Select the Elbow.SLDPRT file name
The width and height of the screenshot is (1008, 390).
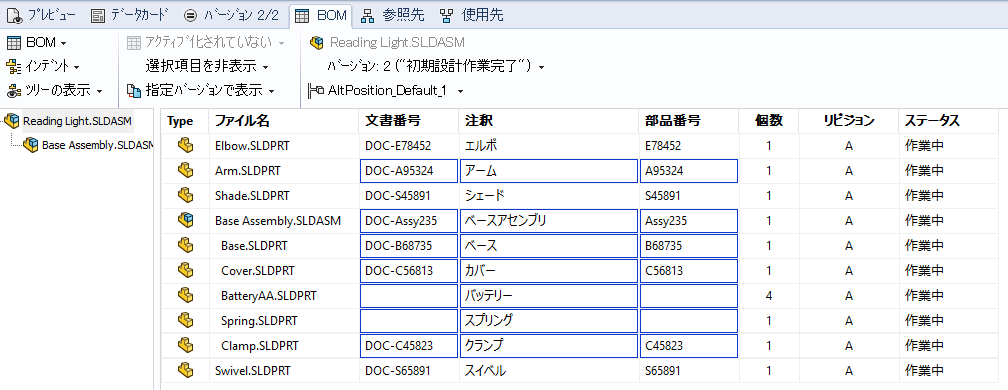pyautogui.click(x=252, y=146)
